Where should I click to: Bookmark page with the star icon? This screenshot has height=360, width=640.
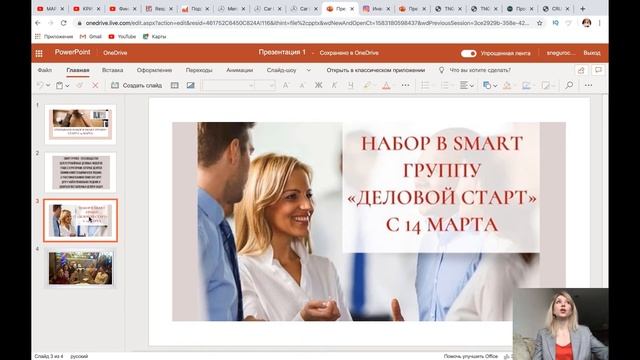[x=540, y=23]
